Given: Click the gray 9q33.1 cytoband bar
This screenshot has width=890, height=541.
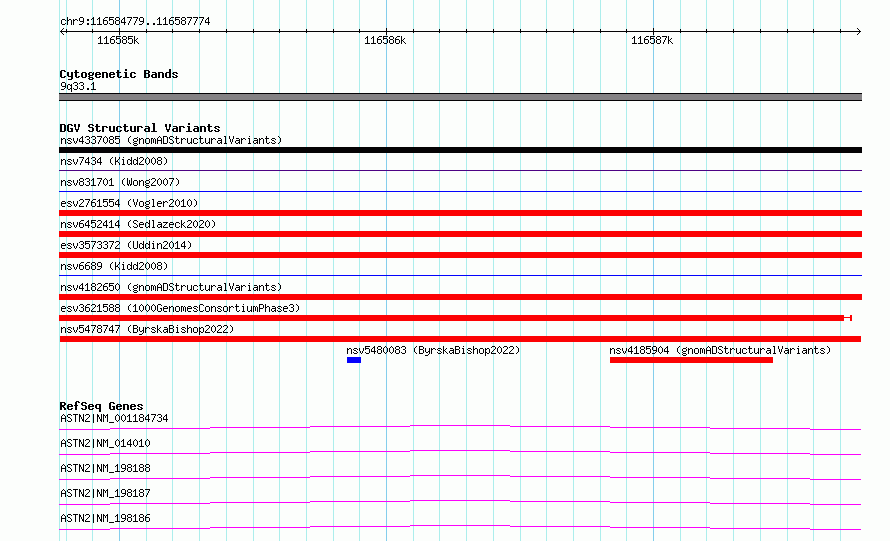Looking at the screenshot, I should pyautogui.click(x=460, y=97).
